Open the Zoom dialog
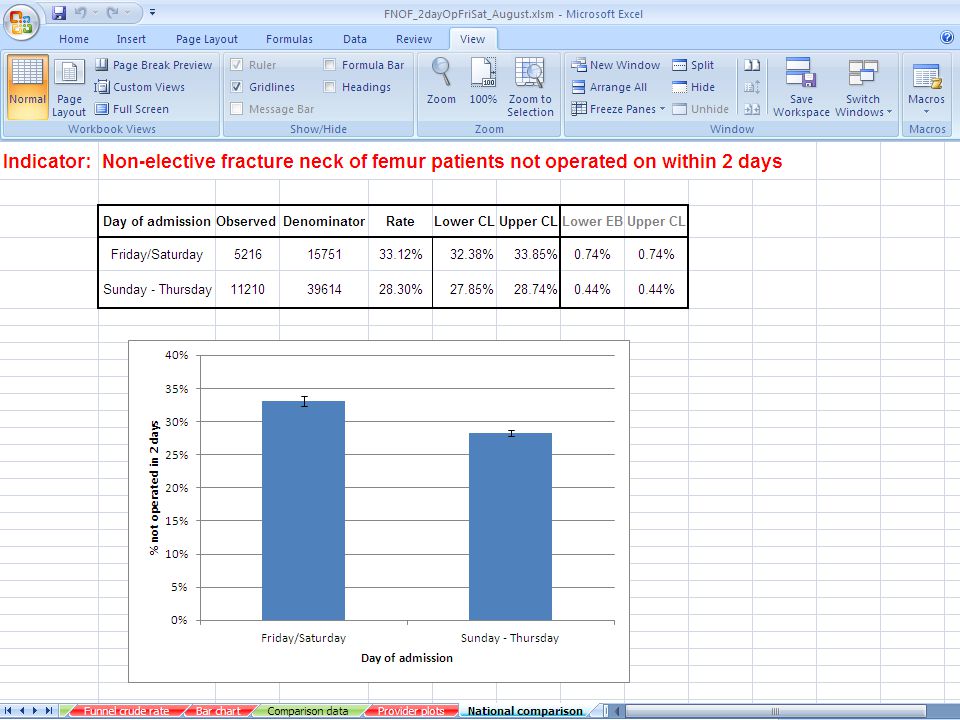This screenshot has width=960, height=720. [441, 81]
